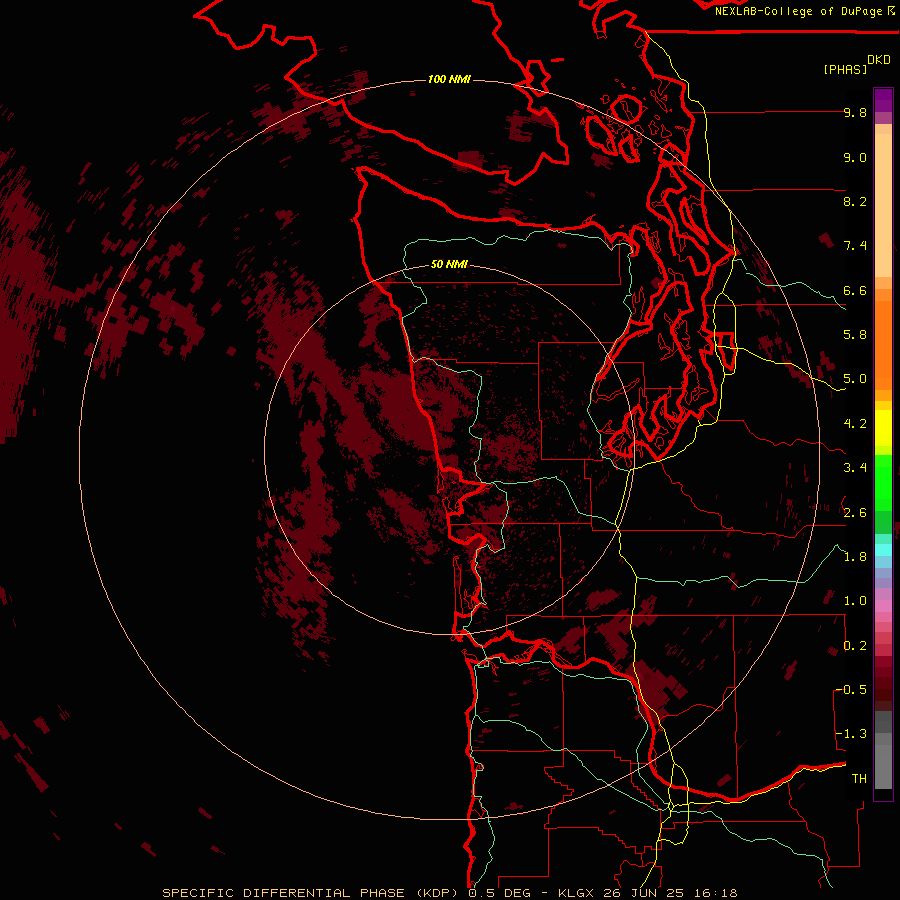Click the purple segment atop the color bar
This screenshot has width=900, height=900.
click(883, 100)
